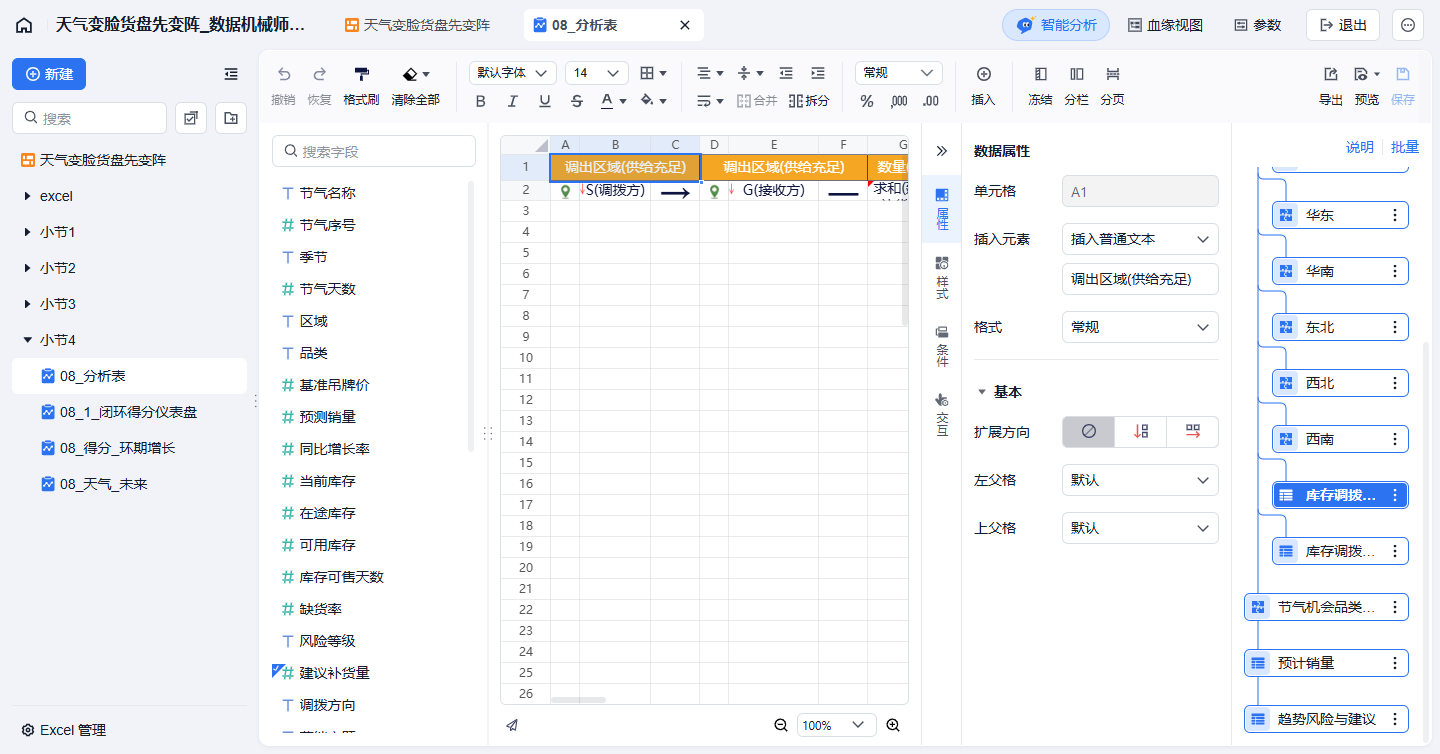Click the 新建 button
Image resolution: width=1440 pixels, height=754 pixels.
pos(49,74)
